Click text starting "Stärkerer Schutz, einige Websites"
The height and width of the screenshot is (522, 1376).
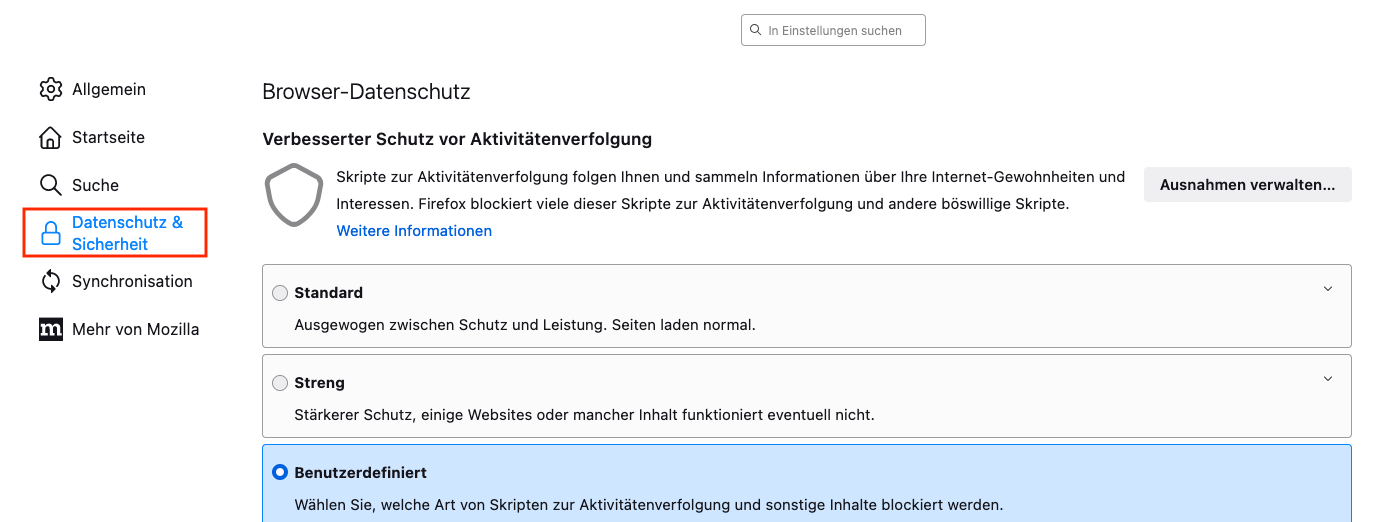584,414
